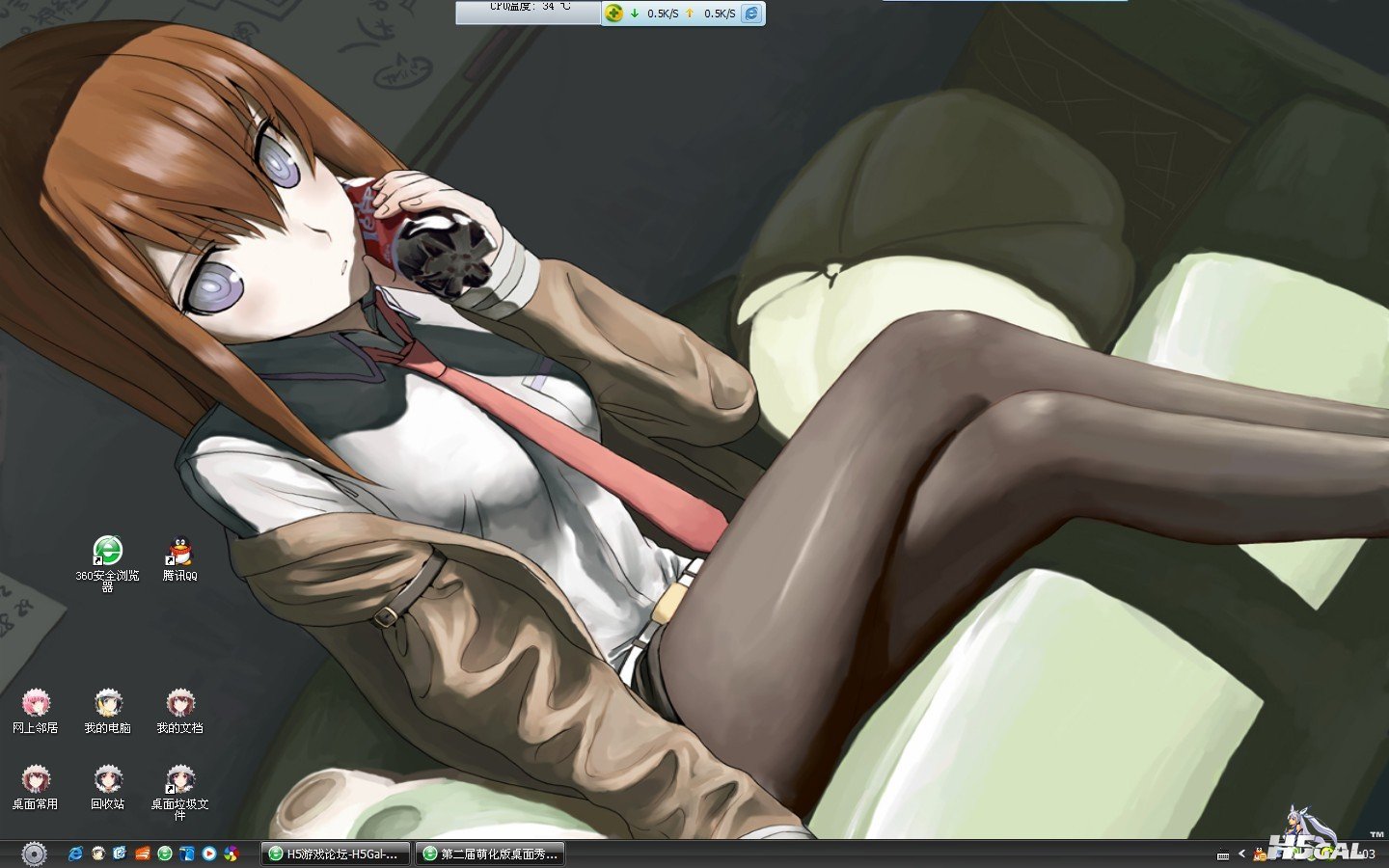
Task: Open the 网上邻居 desktop icon
Action: [36, 704]
